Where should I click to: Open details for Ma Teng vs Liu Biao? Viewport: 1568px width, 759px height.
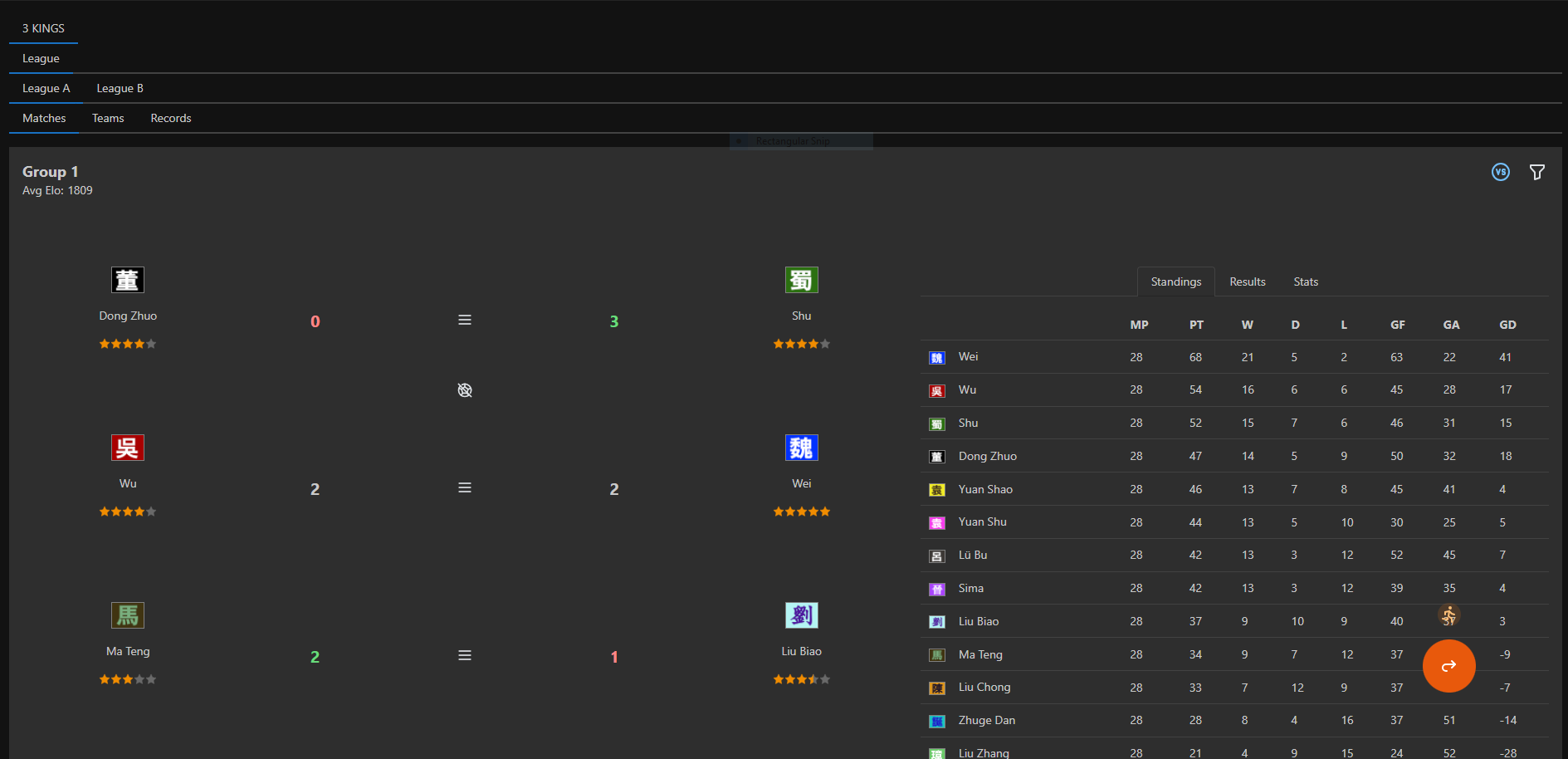465,655
